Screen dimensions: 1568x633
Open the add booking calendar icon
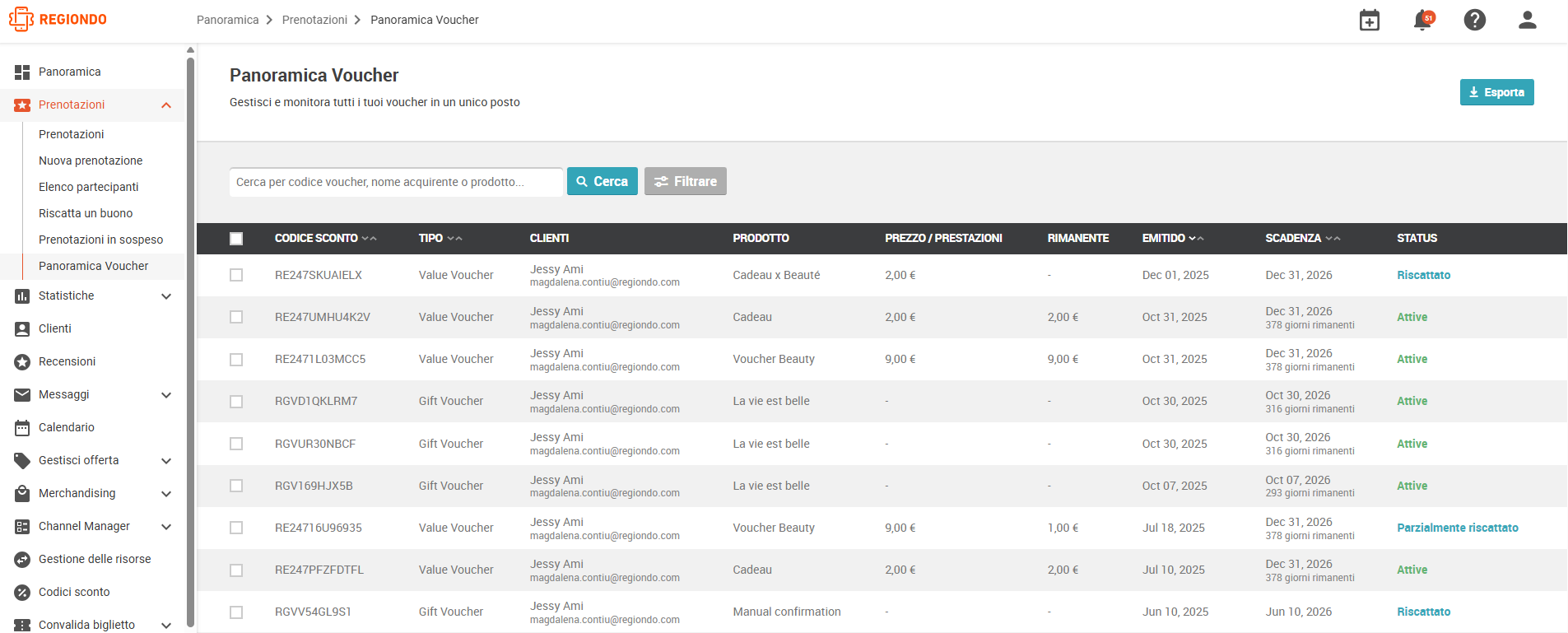click(1370, 20)
